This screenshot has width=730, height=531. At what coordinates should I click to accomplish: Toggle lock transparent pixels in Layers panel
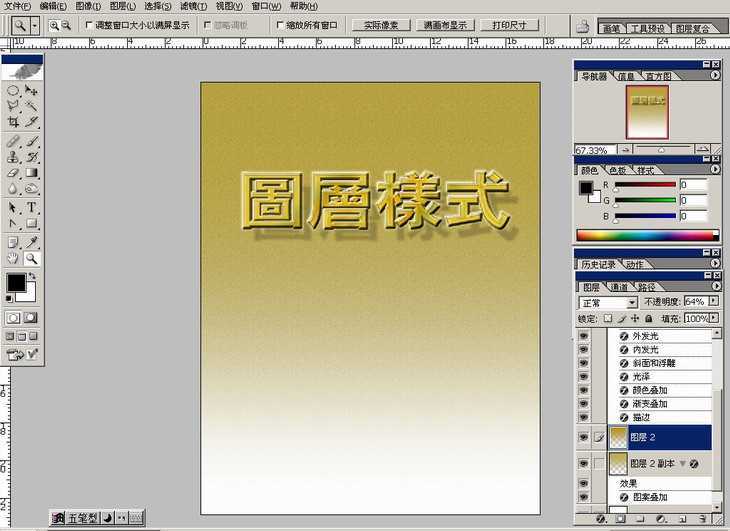(x=608, y=319)
